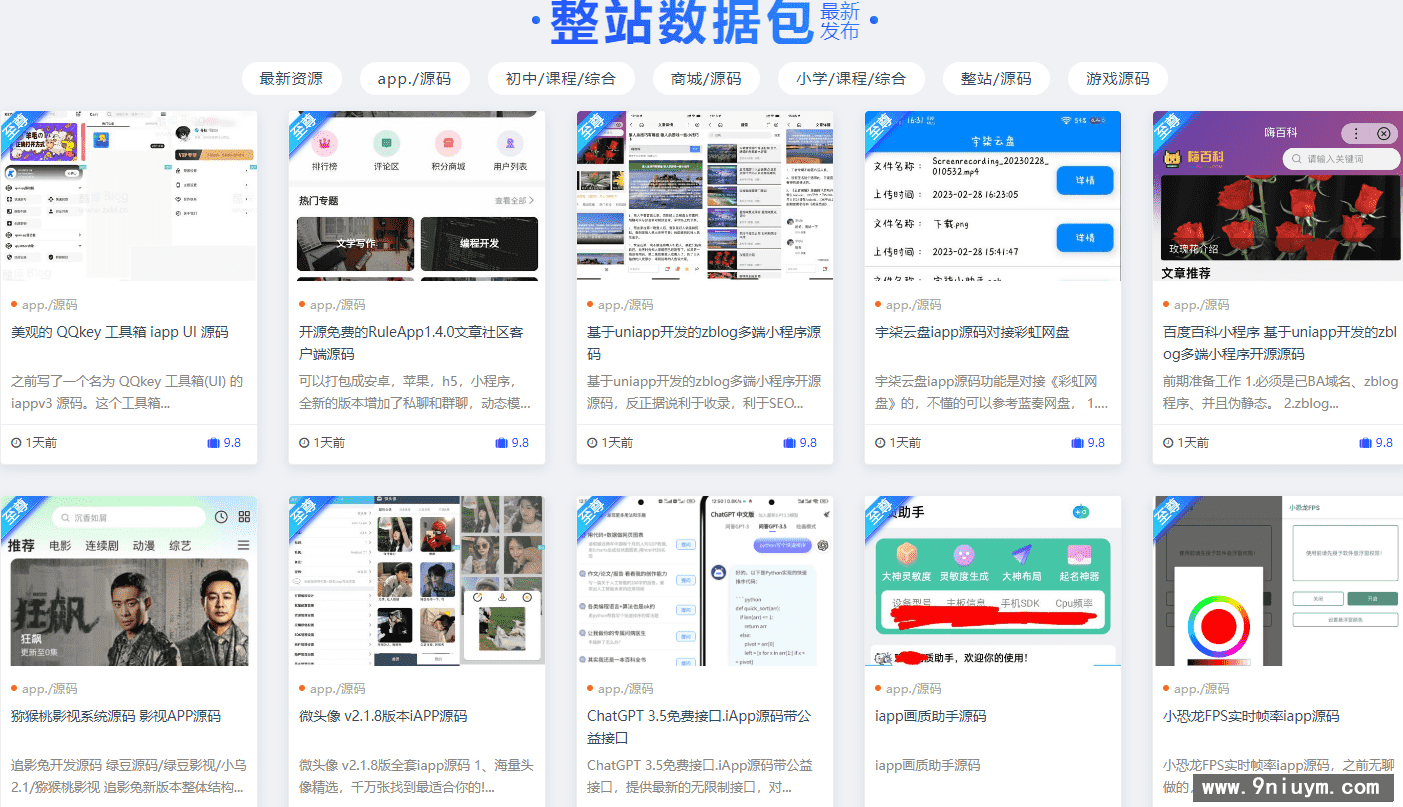Click the star icon in 微头像 preview popup

pyautogui.click(x=527, y=597)
